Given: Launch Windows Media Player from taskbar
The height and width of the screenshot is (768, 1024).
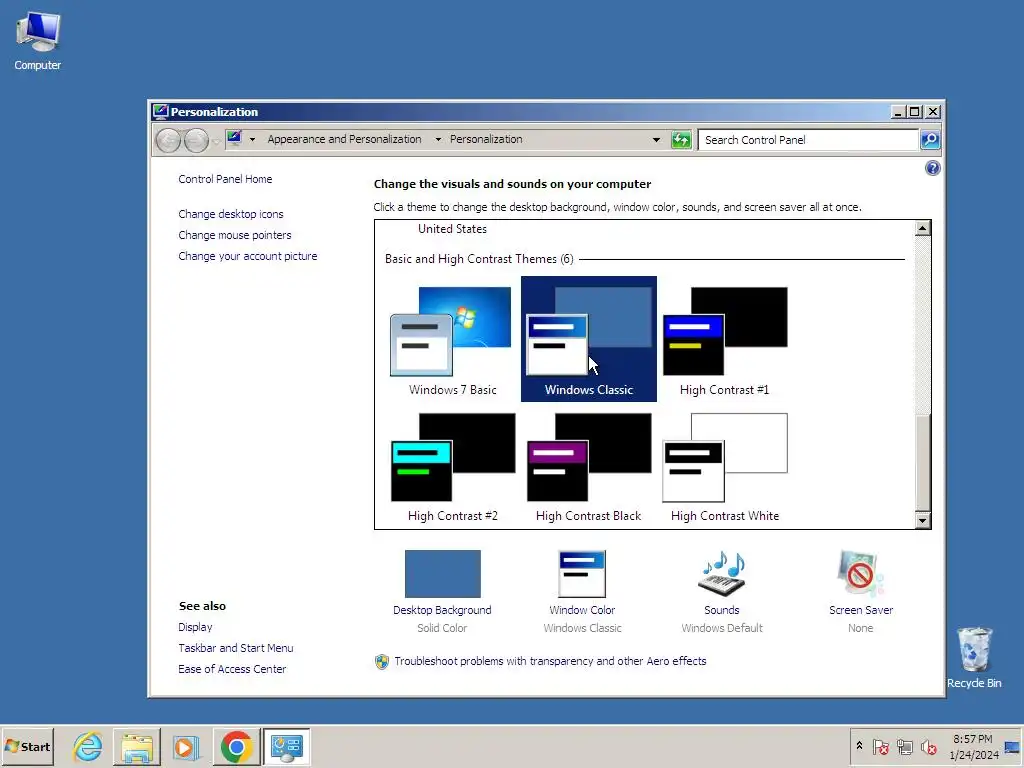Looking at the screenshot, I should tap(185, 746).
